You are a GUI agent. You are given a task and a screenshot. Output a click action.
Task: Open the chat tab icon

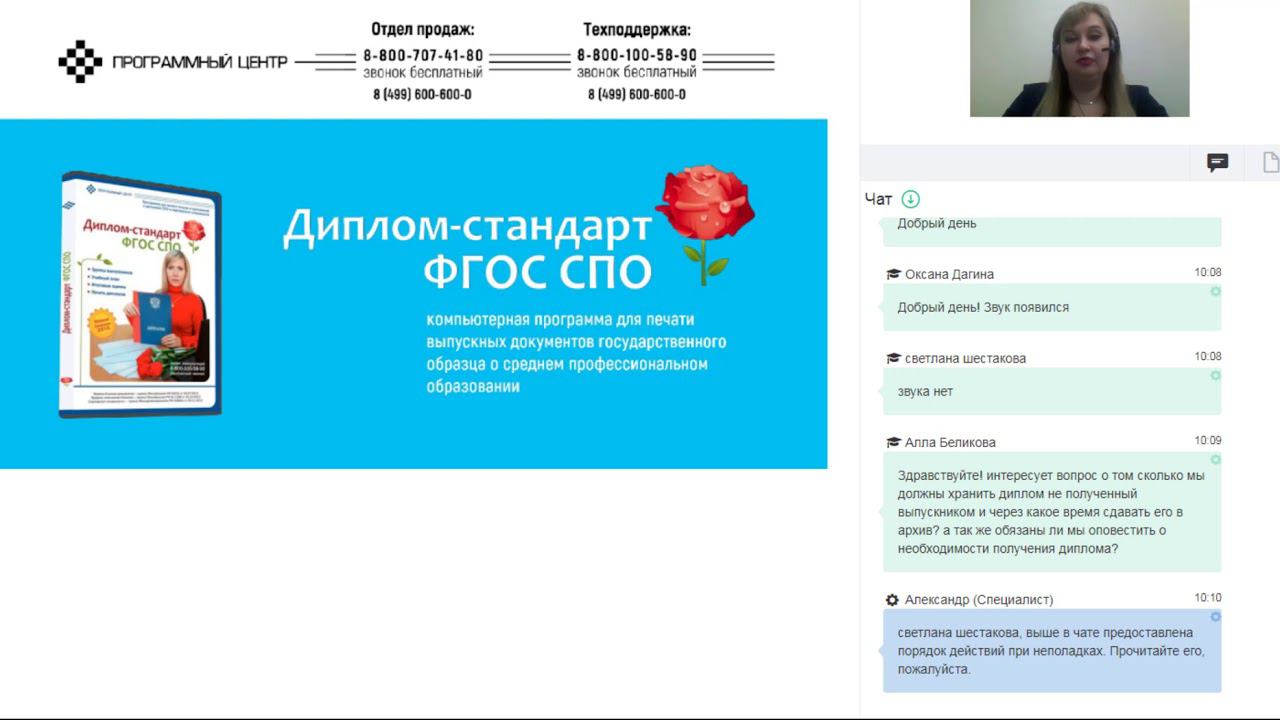(1217, 163)
